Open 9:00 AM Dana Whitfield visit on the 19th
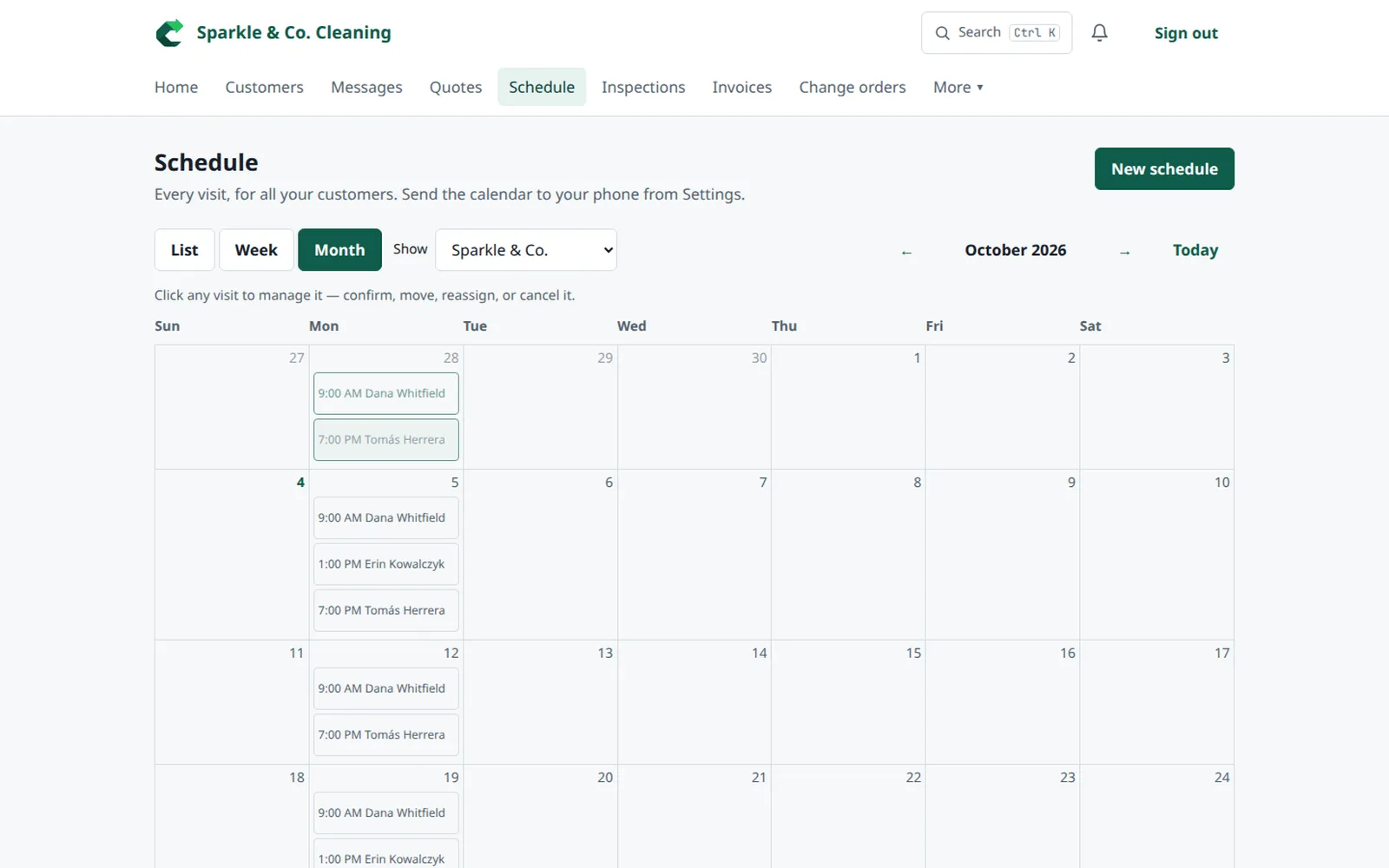This screenshot has width=1389, height=868. click(386, 813)
